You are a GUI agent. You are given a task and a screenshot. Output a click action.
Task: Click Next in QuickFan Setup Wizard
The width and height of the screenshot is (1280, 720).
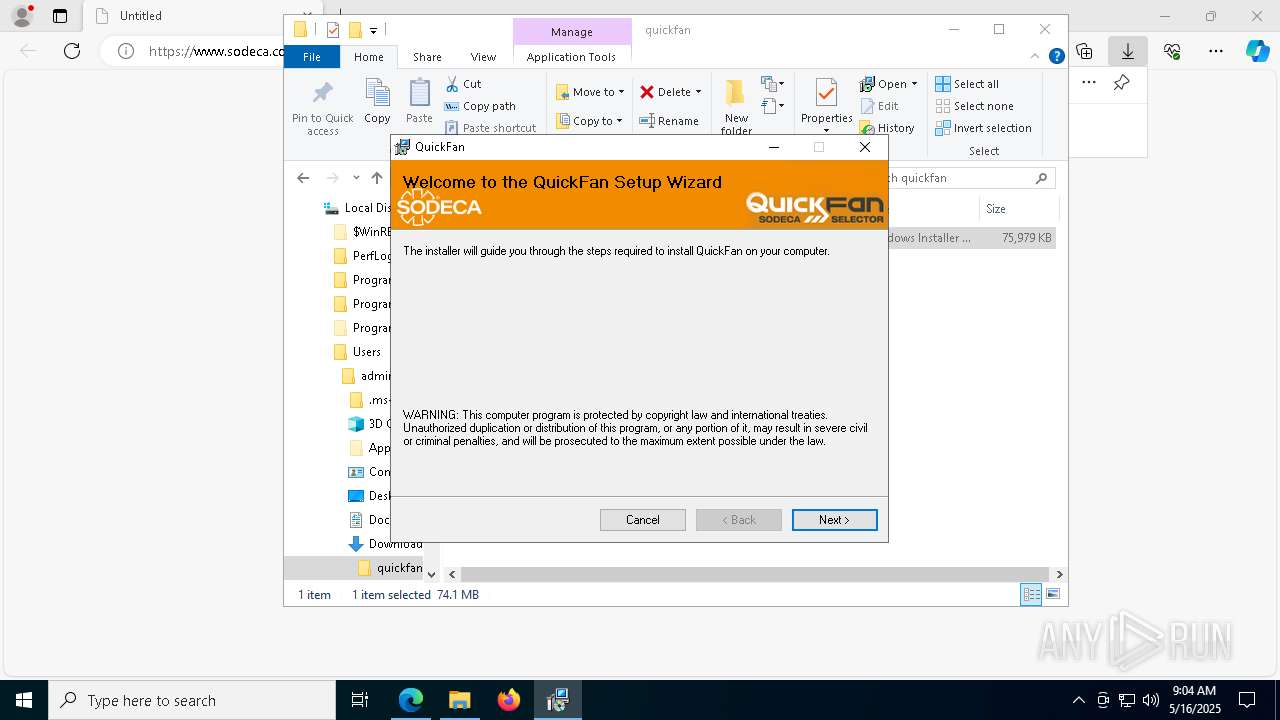pyautogui.click(x=834, y=520)
